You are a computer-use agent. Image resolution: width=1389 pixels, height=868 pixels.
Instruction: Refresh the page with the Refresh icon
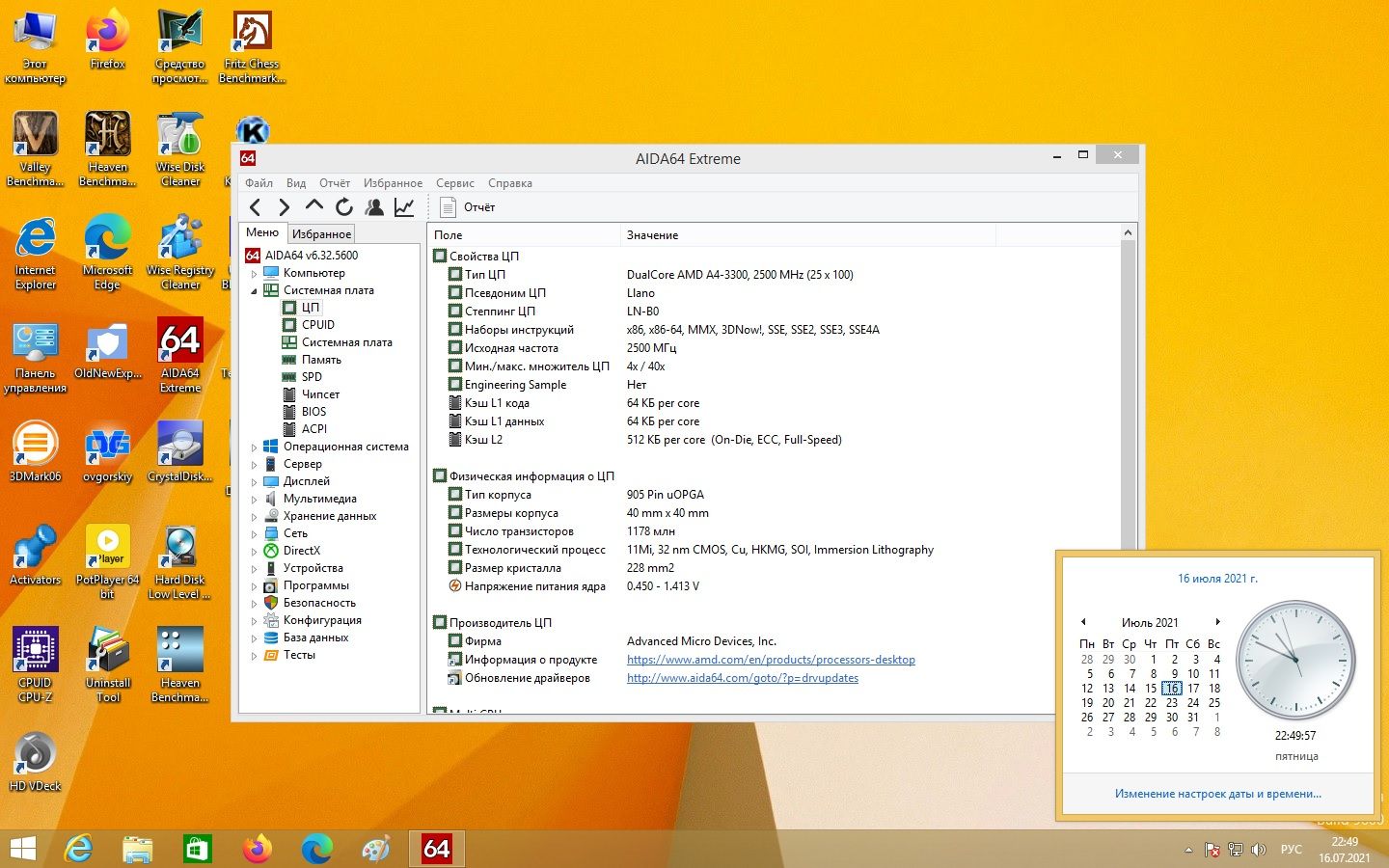click(x=344, y=207)
